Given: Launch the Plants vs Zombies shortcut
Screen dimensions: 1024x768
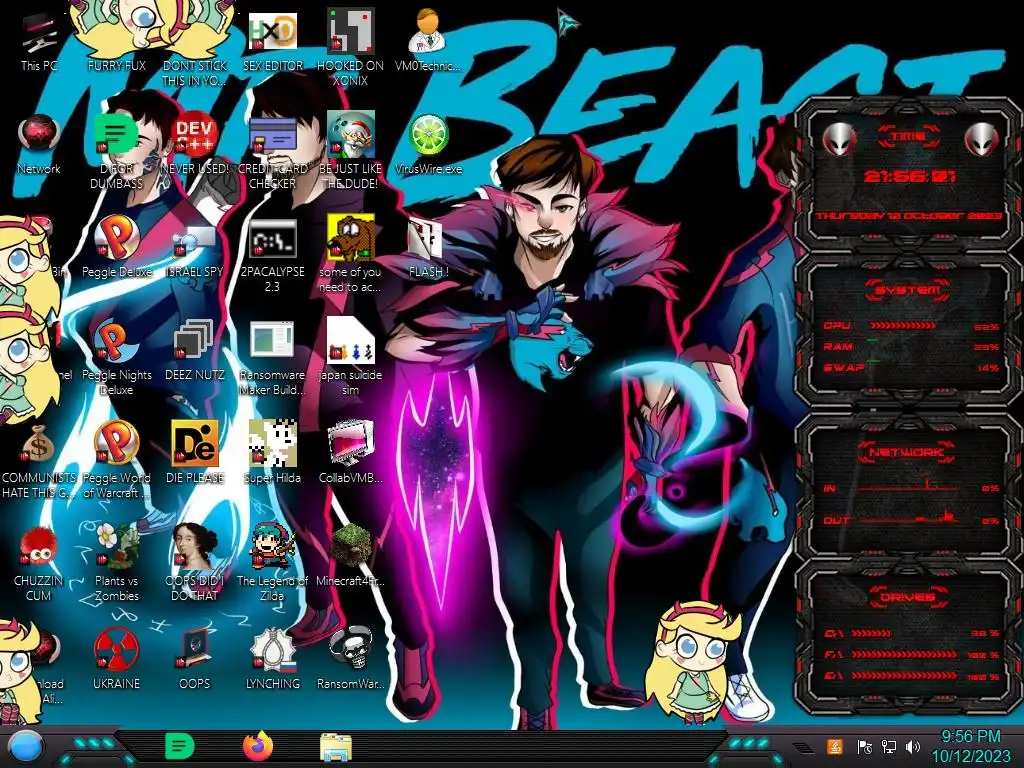Looking at the screenshot, I should pyautogui.click(x=116, y=563).
